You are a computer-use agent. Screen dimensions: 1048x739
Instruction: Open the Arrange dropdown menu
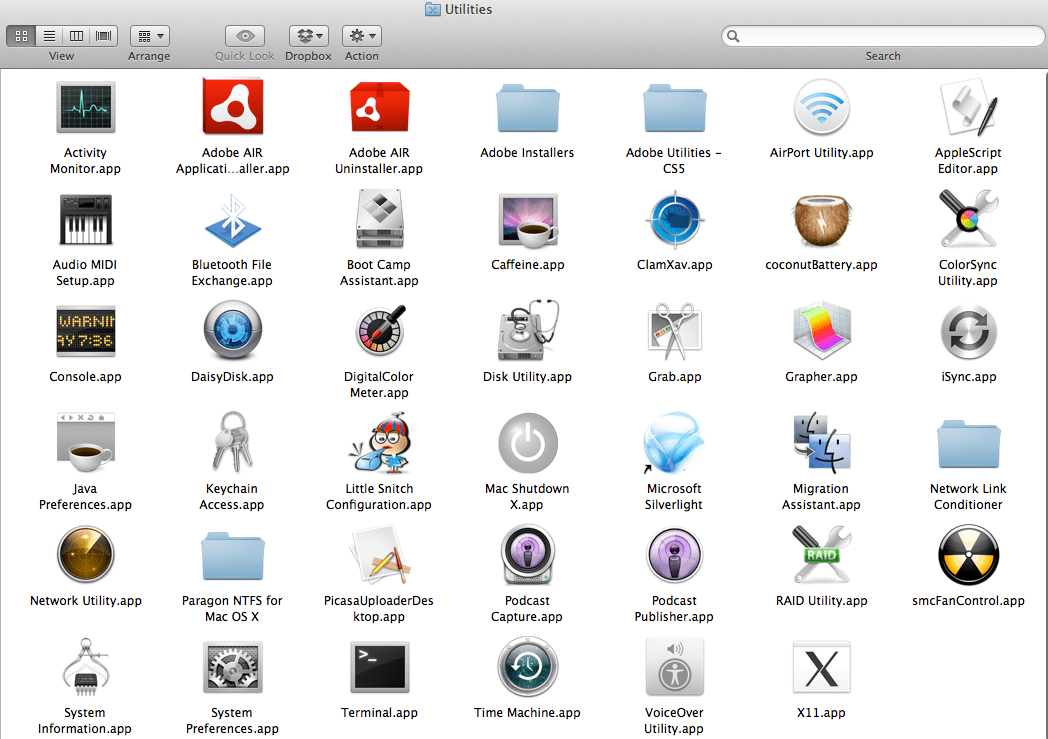(149, 35)
